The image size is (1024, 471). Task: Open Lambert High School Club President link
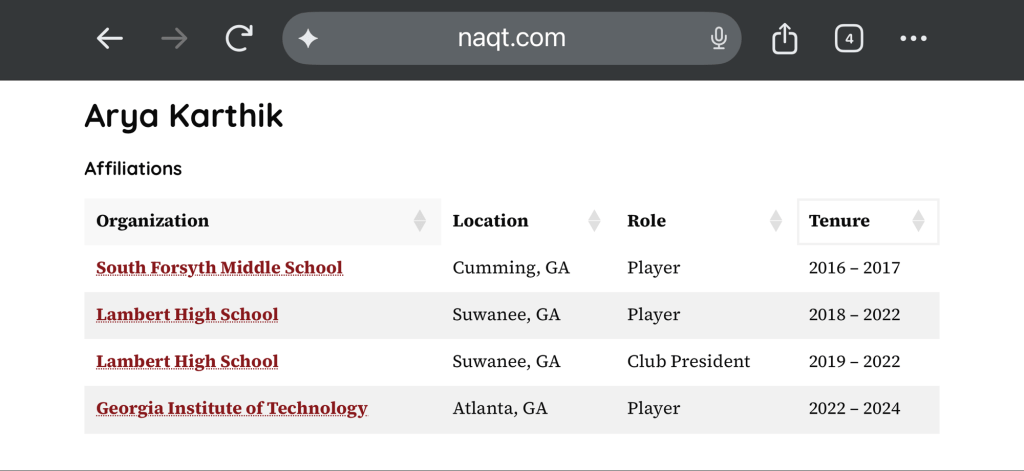pos(187,361)
